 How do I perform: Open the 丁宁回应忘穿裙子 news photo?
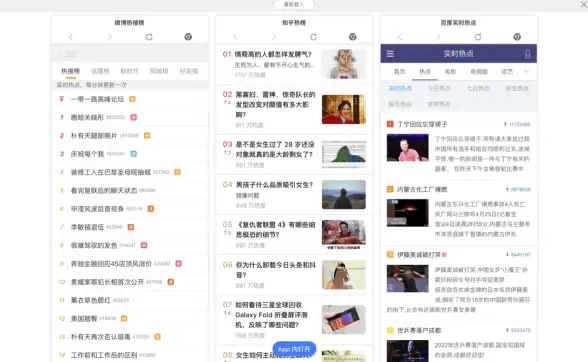(x=408, y=148)
